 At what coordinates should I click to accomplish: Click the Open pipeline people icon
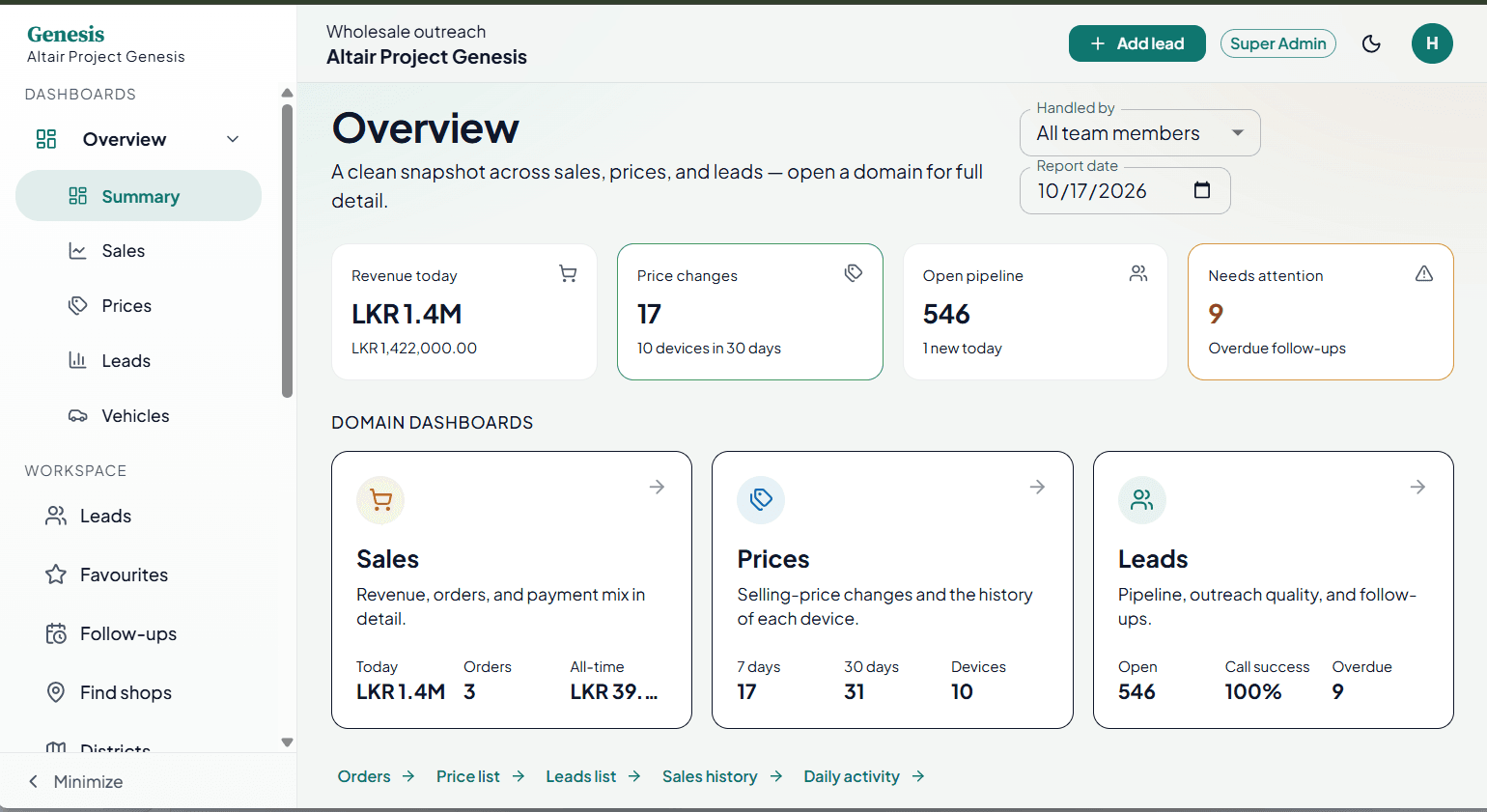(x=1138, y=274)
